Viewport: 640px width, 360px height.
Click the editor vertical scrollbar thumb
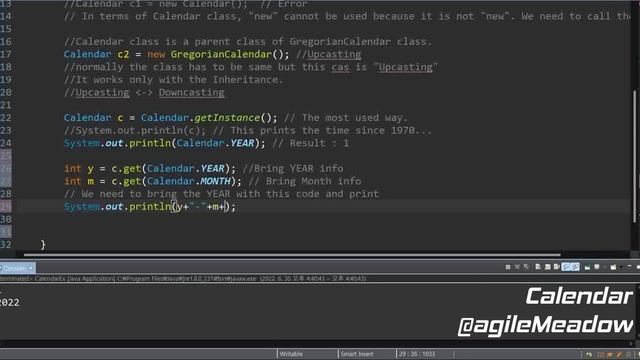pos(634,156)
